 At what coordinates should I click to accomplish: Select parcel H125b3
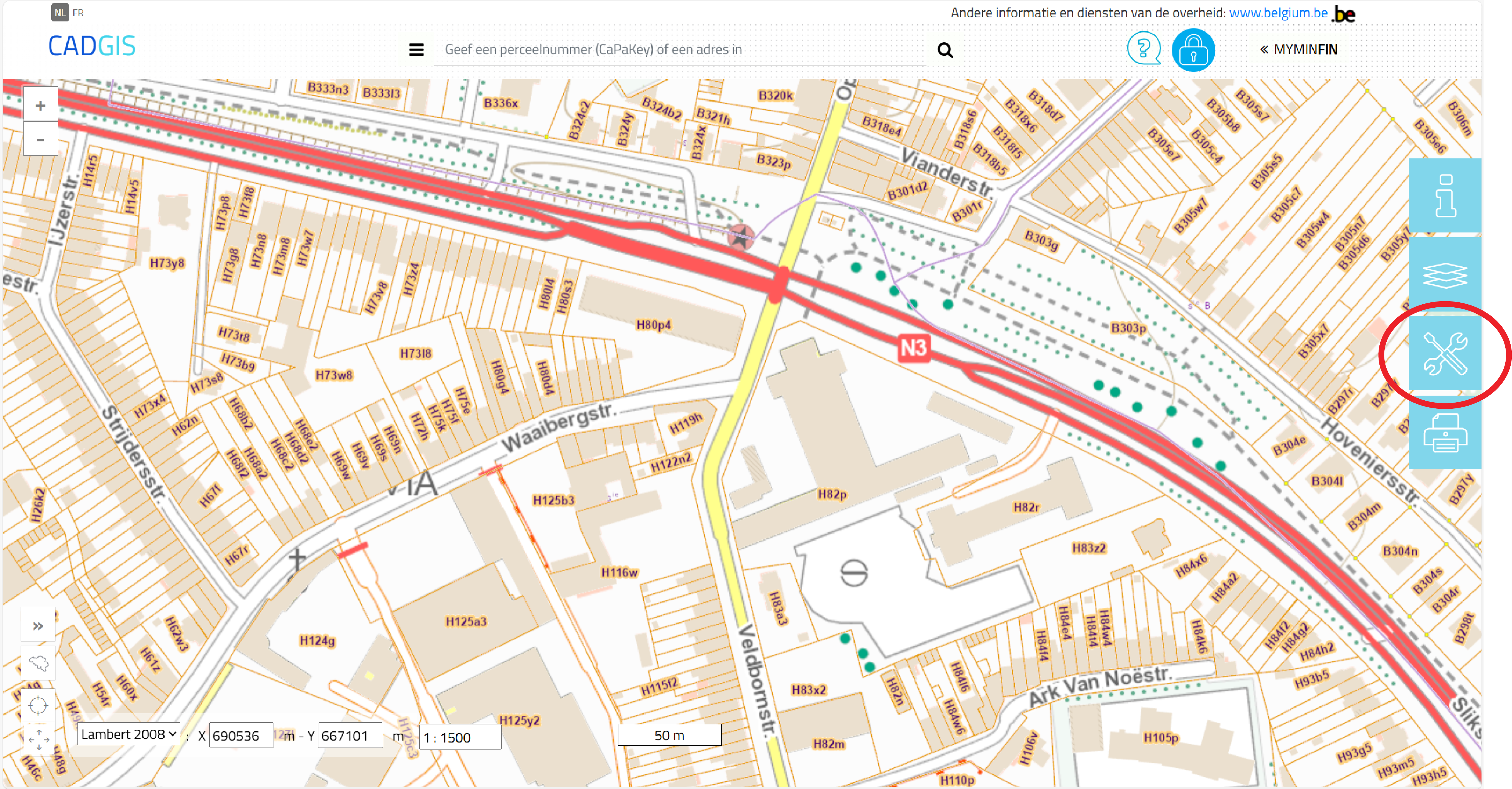pos(553,500)
